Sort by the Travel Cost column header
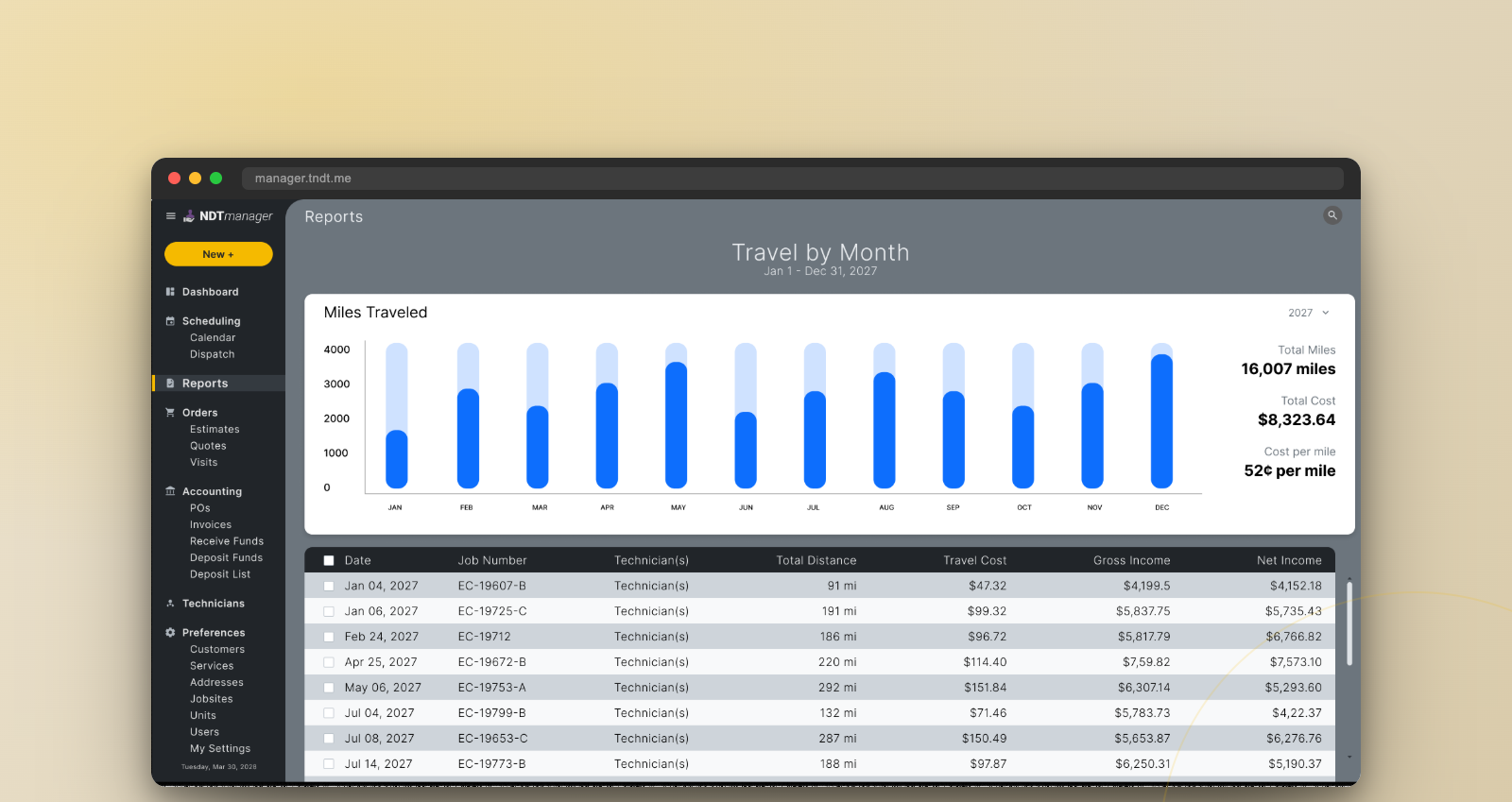This screenshot has height=802, width=1512. [x=974, y=561]
